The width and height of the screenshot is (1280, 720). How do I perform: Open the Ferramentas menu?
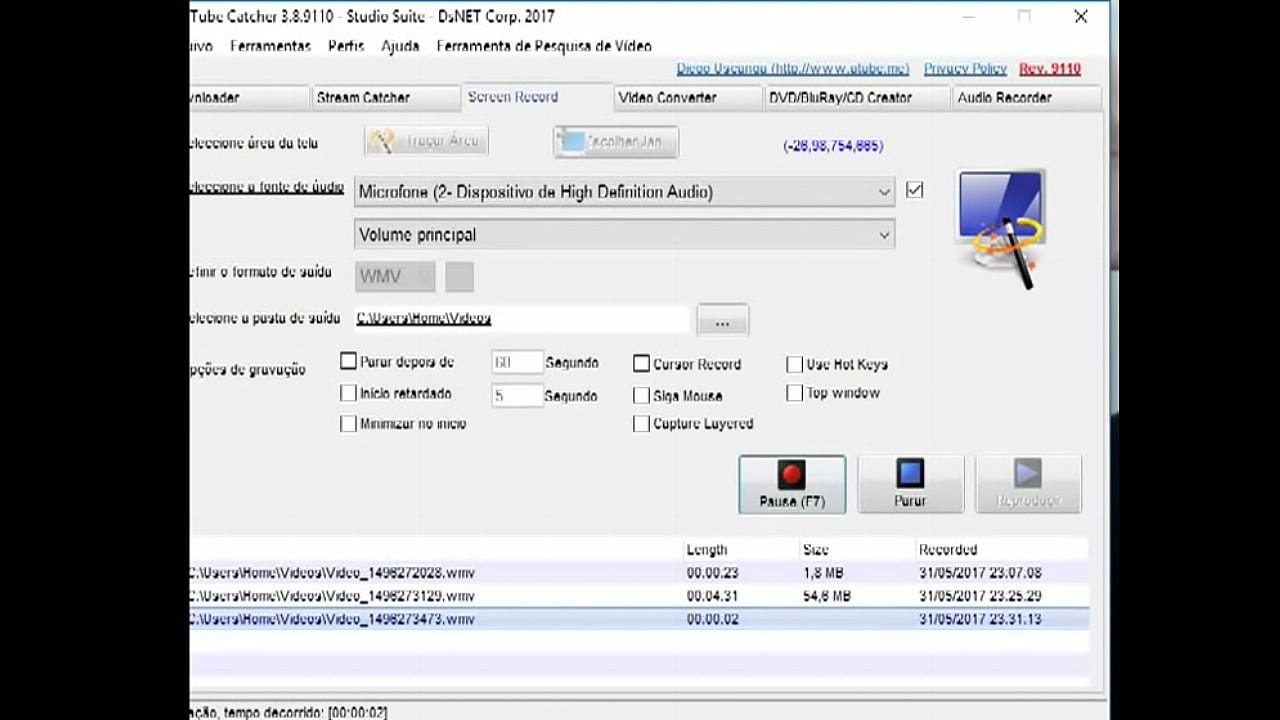[x=270, y=46]
